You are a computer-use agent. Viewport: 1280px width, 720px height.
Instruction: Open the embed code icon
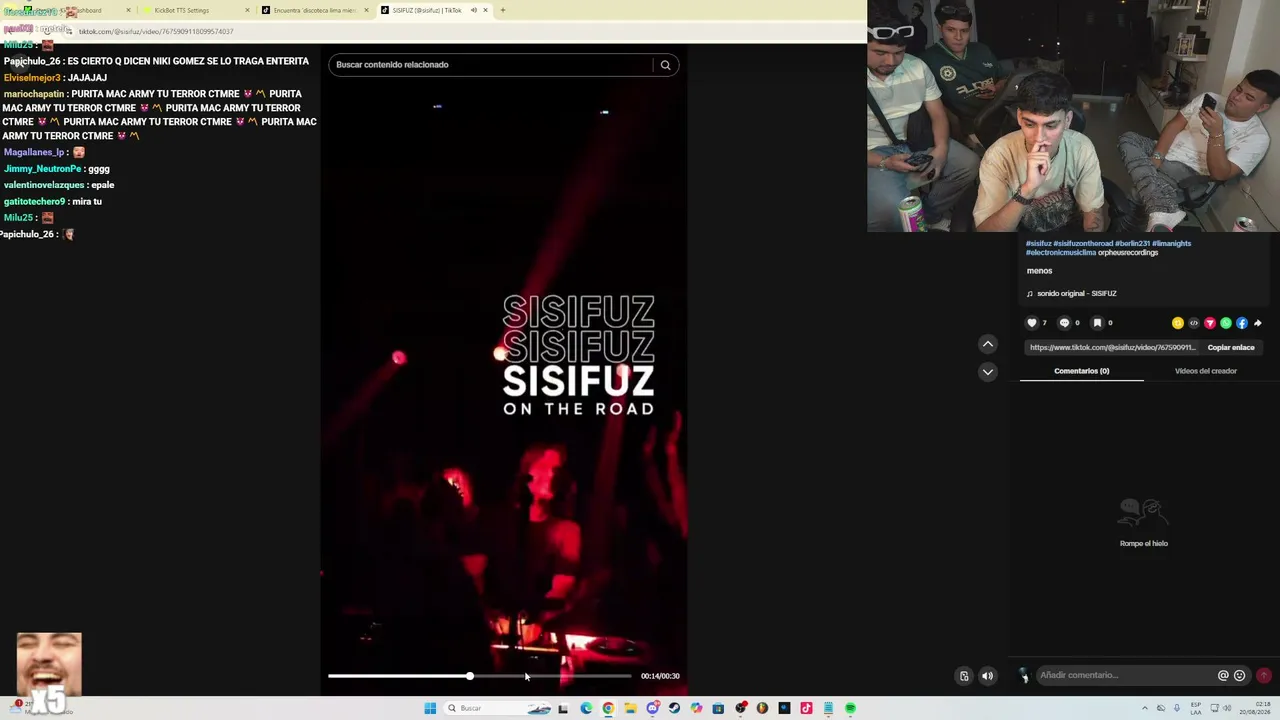[x=1194, y=323]
